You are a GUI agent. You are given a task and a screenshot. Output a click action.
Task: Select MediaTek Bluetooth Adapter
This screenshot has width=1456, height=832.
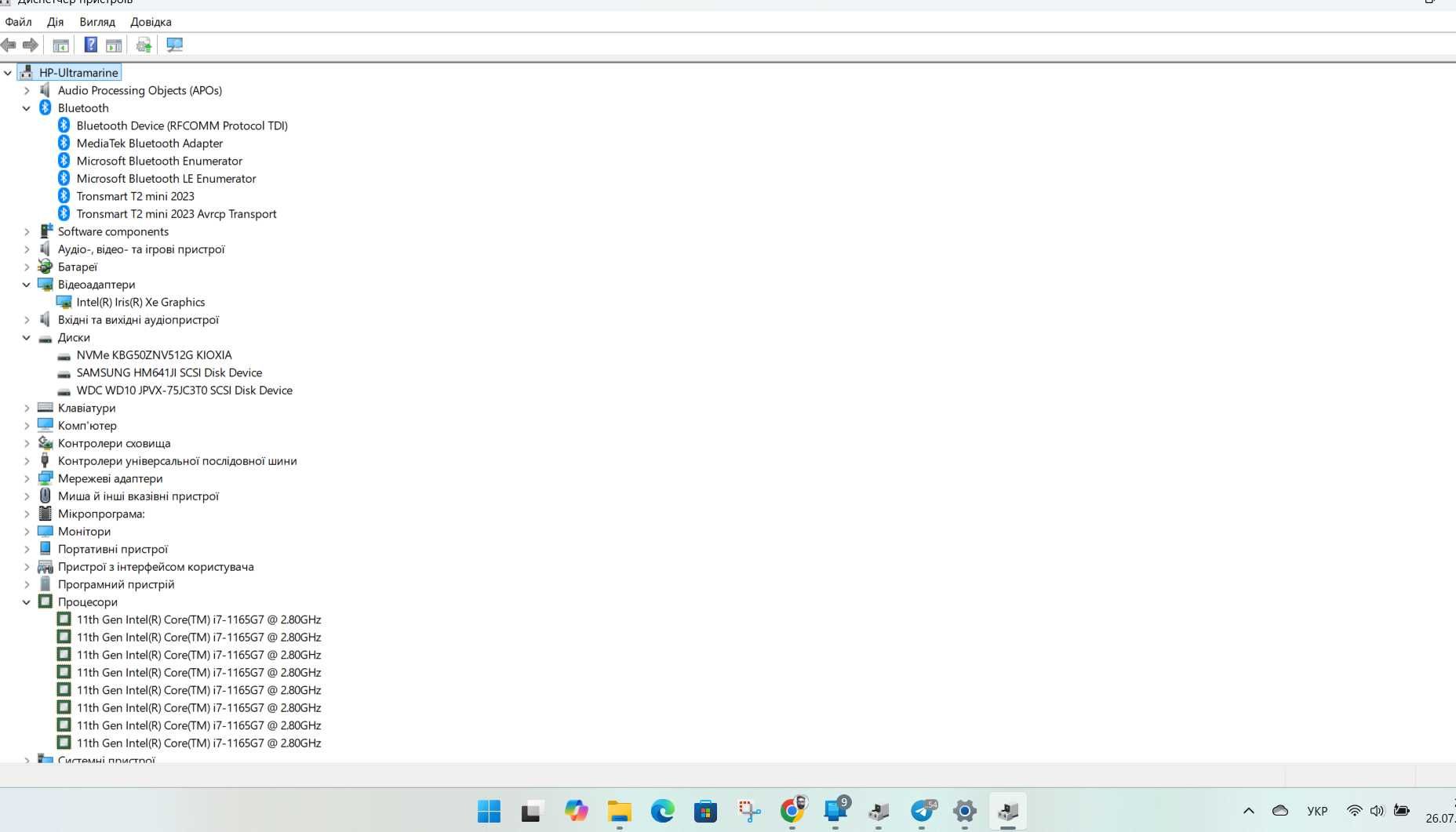tap(150, 144)
